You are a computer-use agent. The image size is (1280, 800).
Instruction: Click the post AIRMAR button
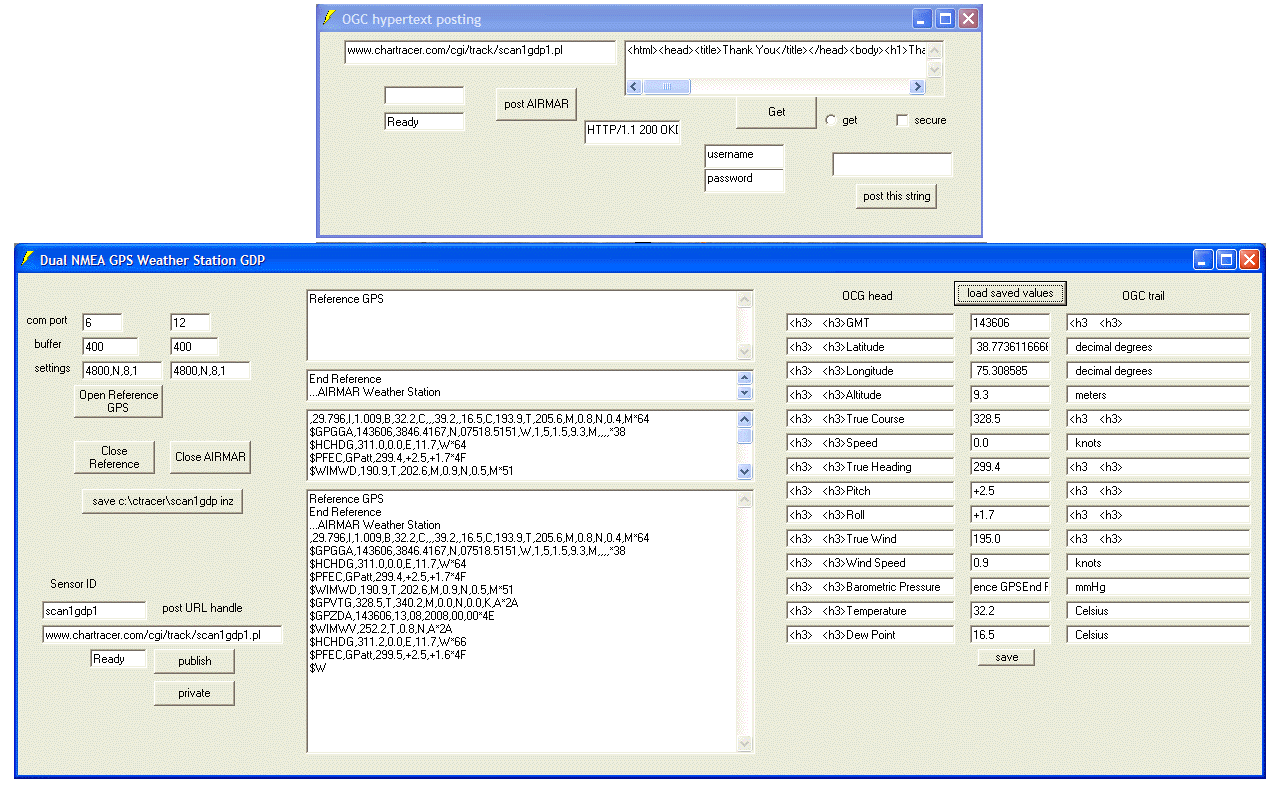click(536, 104)
